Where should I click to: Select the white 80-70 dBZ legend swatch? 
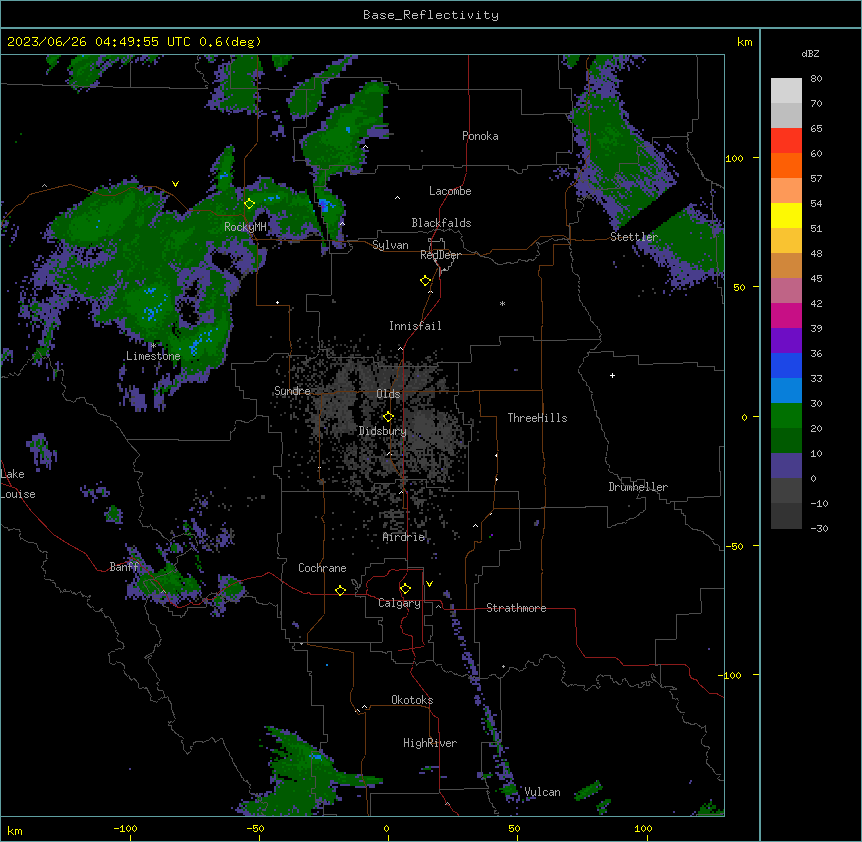click(786, 91)
